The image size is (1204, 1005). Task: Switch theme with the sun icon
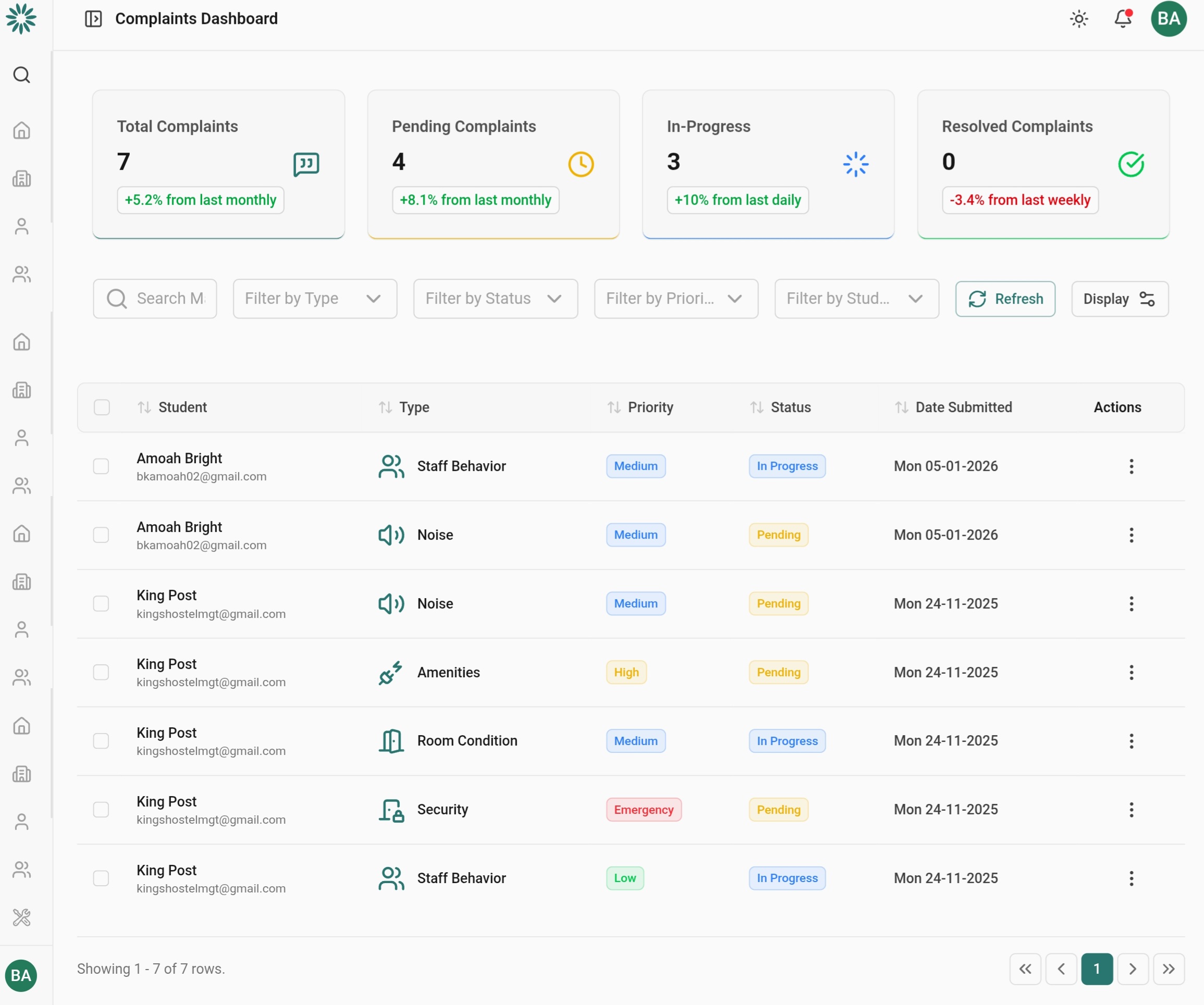point(1078,19)
